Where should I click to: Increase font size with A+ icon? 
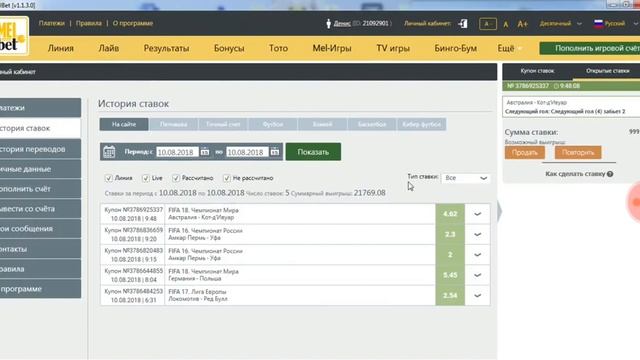coord(522,24)
